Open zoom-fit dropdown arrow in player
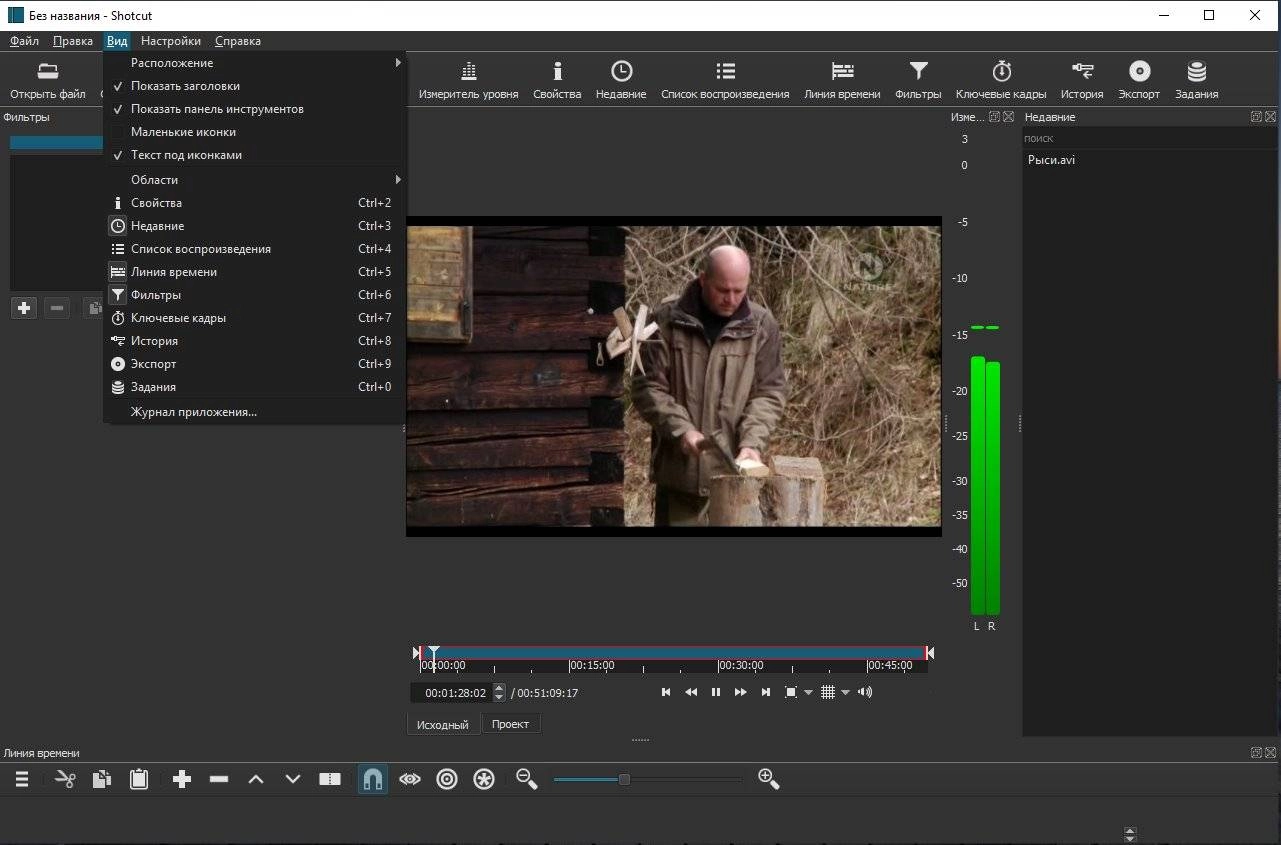Image resolution: width=1281 pixels, height=845 pixels. tap(808, 692)
